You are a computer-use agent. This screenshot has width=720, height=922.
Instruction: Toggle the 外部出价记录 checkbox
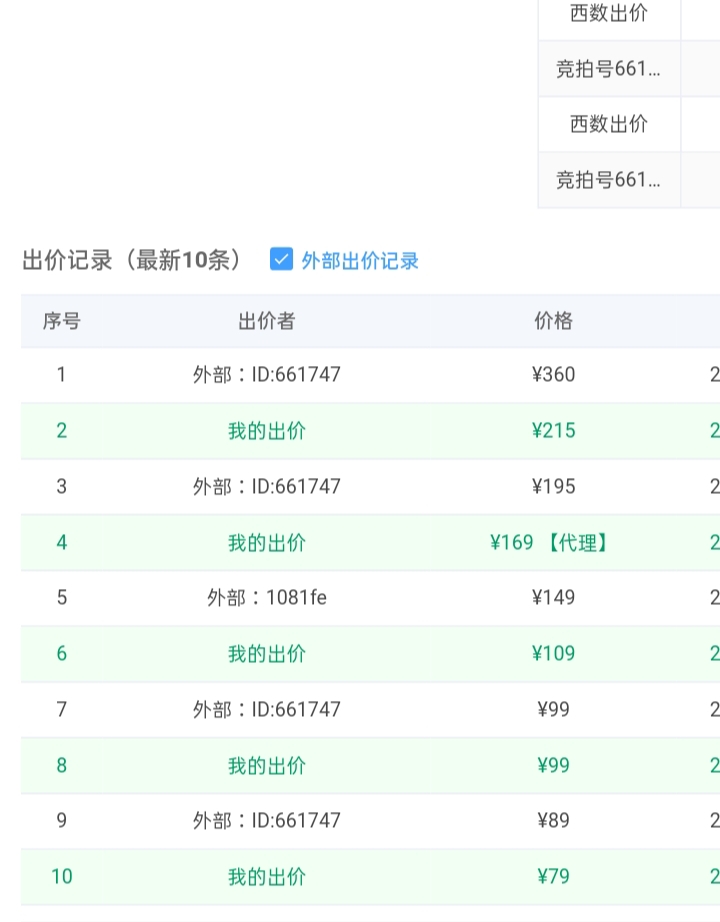[281, 260]
